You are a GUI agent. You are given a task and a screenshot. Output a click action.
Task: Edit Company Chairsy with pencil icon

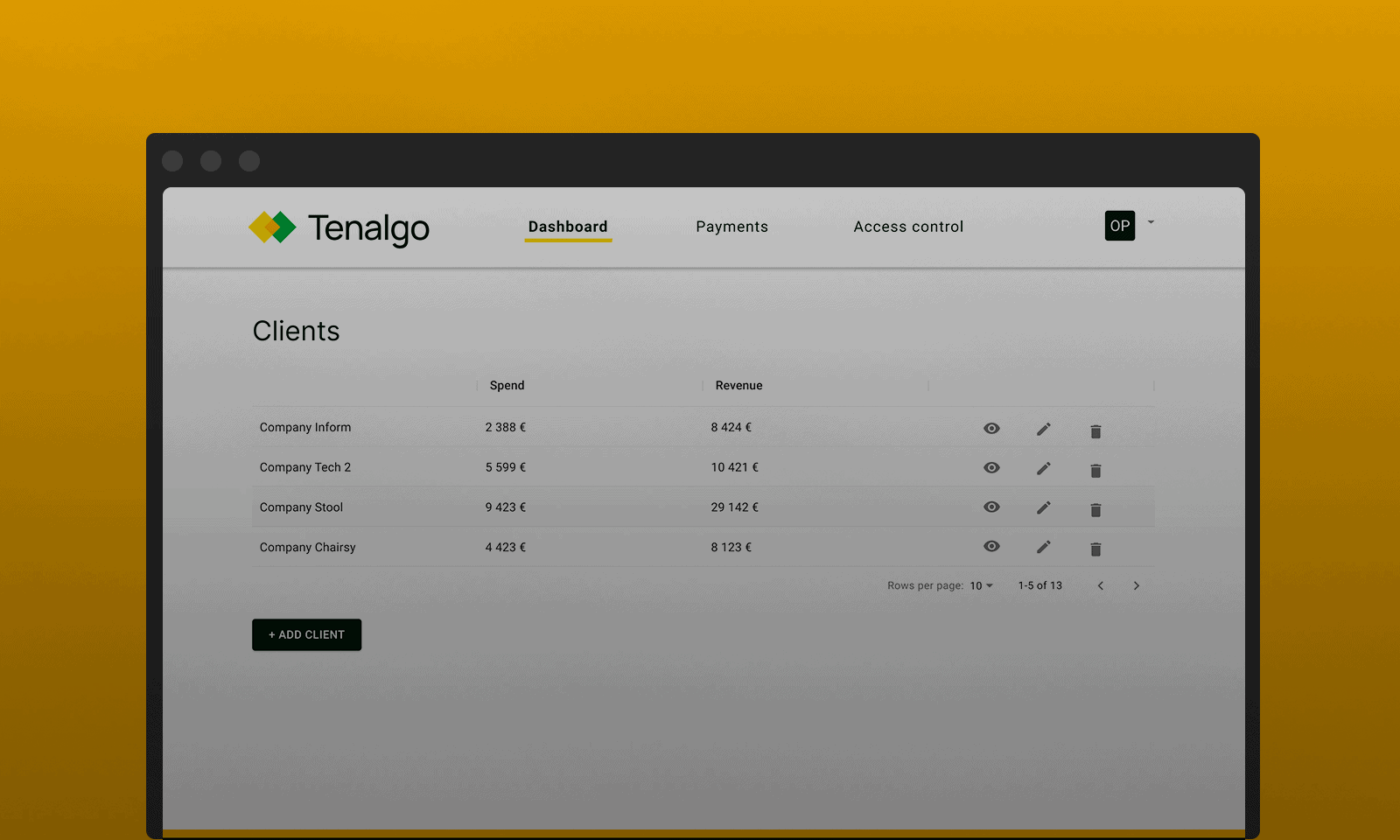coord(1044,547)
